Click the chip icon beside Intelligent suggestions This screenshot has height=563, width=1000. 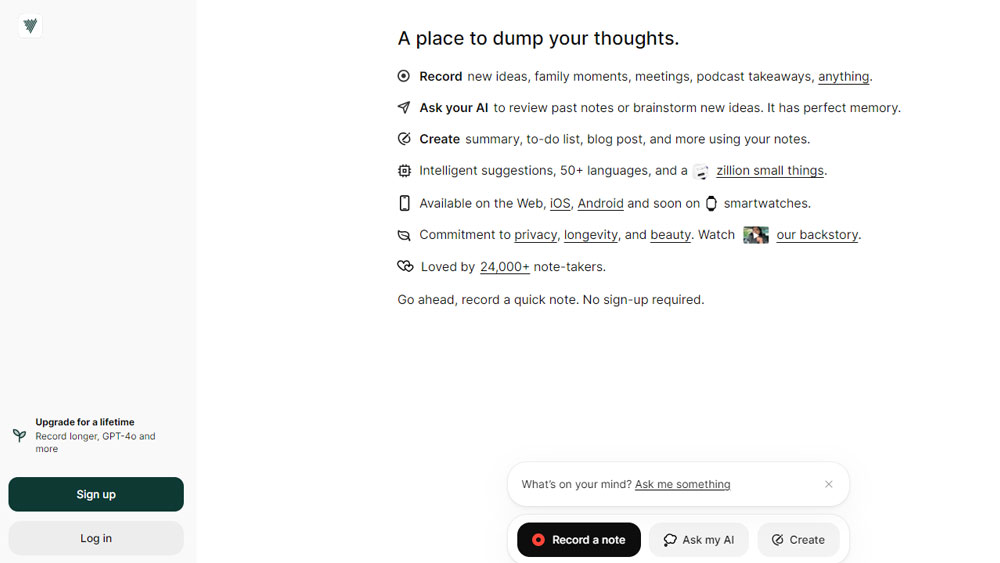pyautogui.click(x=404, y=171)
